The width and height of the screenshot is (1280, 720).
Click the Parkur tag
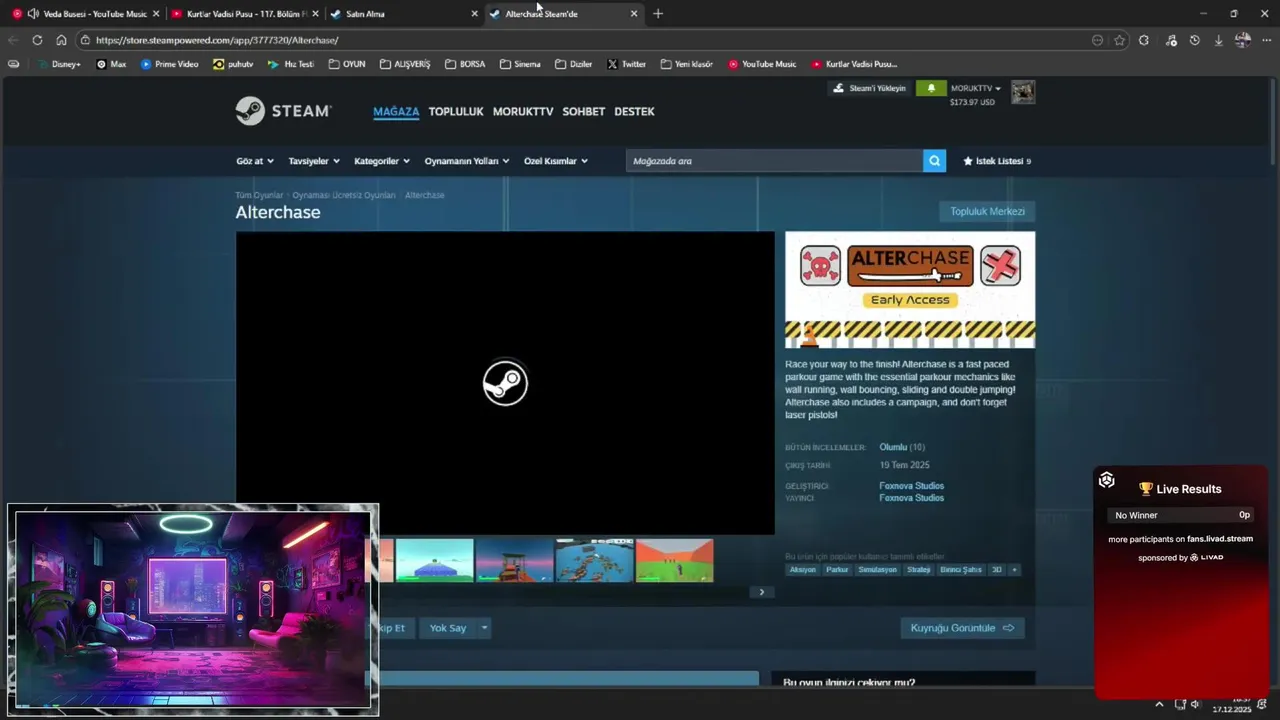(x=837, y=570)
